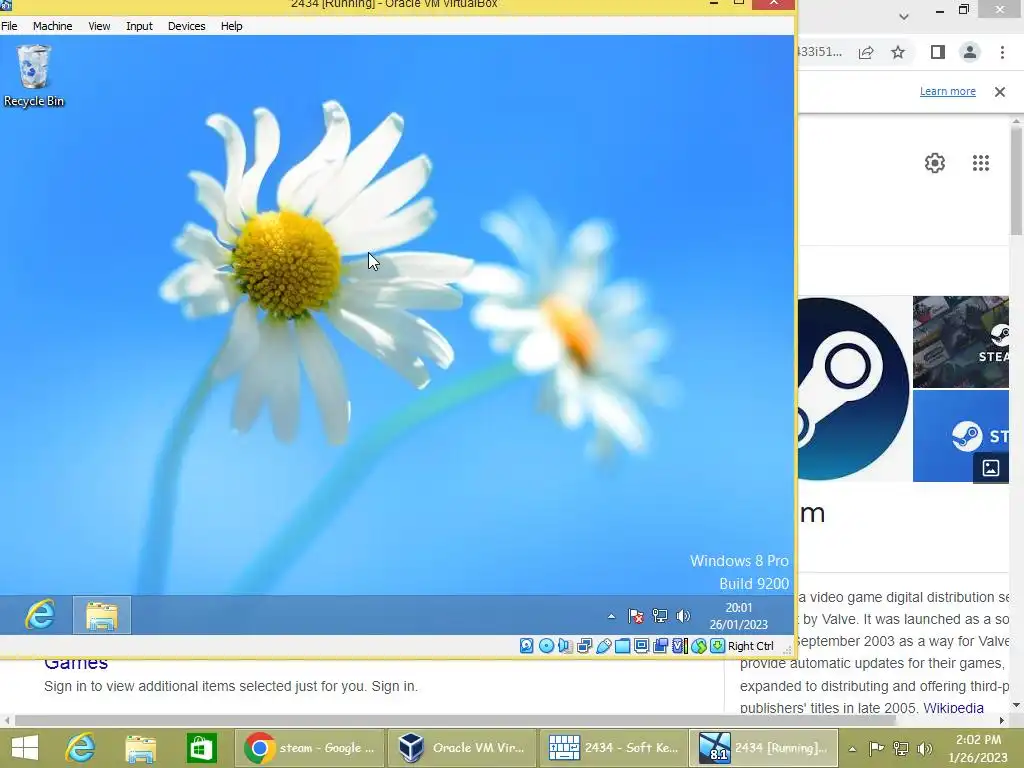Click VirtualBox hard disk activity indicator
This screenshot has height=768, width=1024.
click(526, 646)
